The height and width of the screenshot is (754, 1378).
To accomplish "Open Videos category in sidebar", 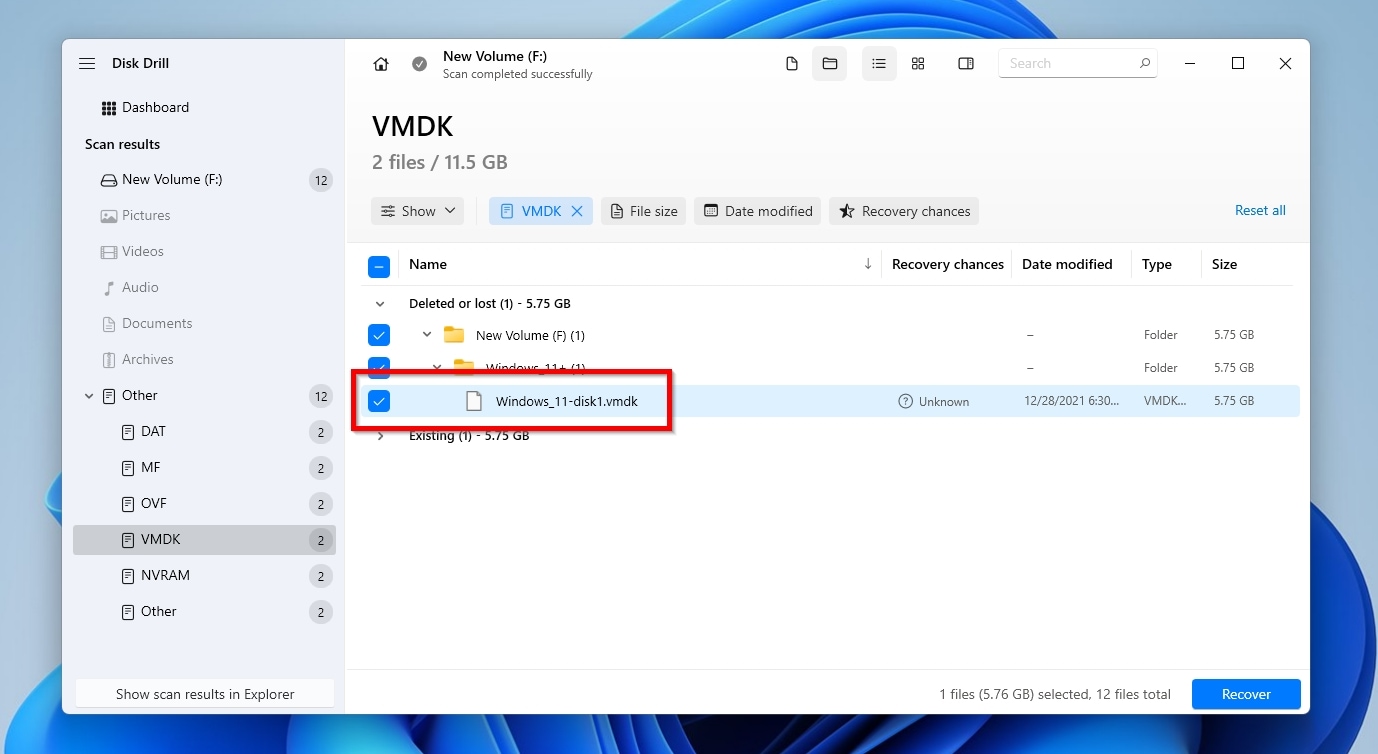I will pyautogui.click(x=204, y=252).
